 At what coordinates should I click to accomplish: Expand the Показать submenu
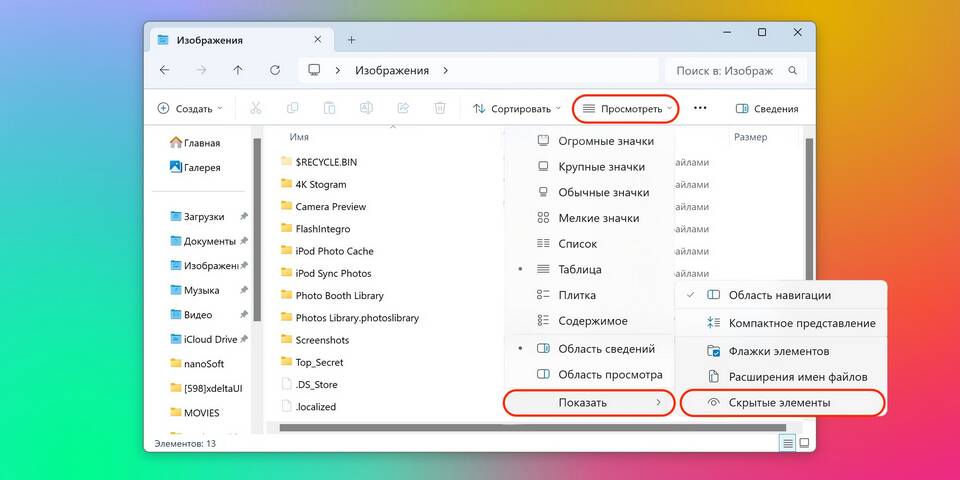[589, 403]
